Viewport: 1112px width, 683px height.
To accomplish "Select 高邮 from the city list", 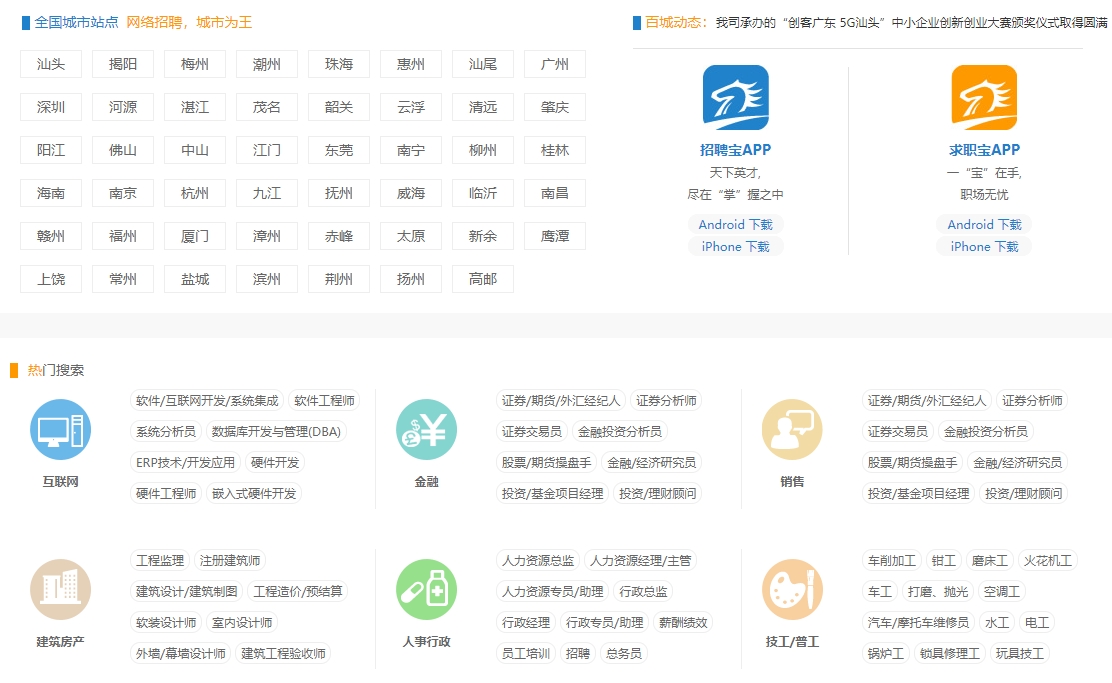I will [x=483, y=279].
